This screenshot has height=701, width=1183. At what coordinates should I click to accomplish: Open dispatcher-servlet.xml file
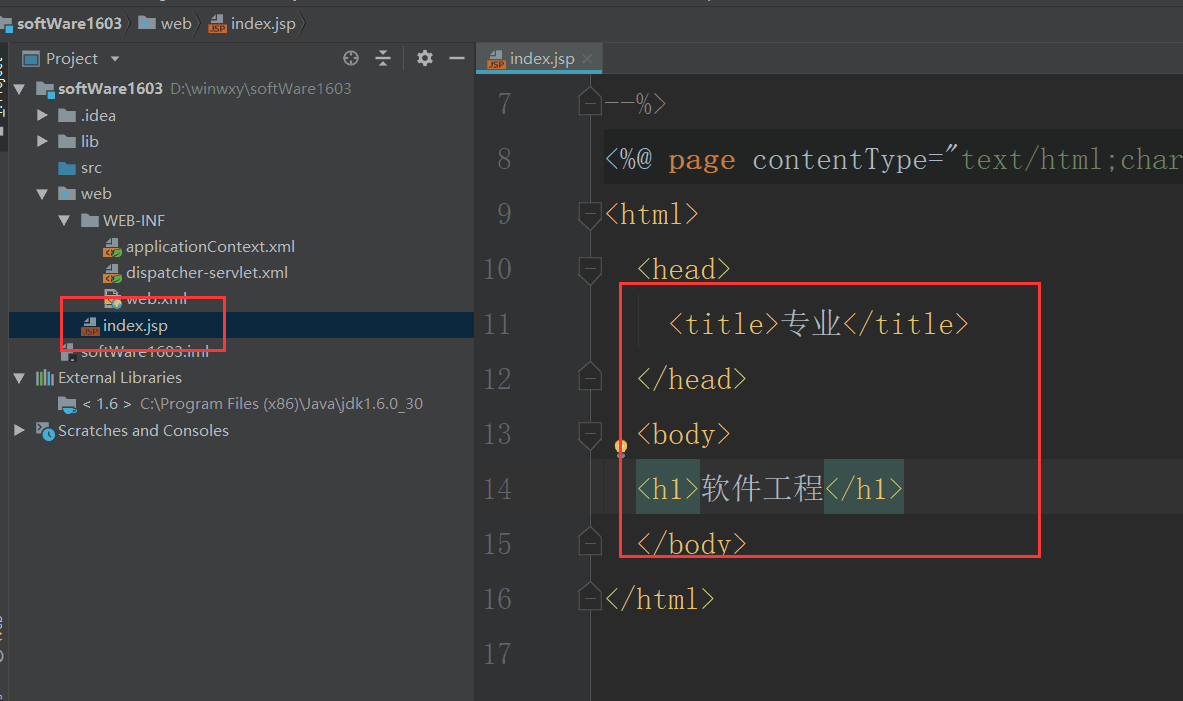coord(207,272)
